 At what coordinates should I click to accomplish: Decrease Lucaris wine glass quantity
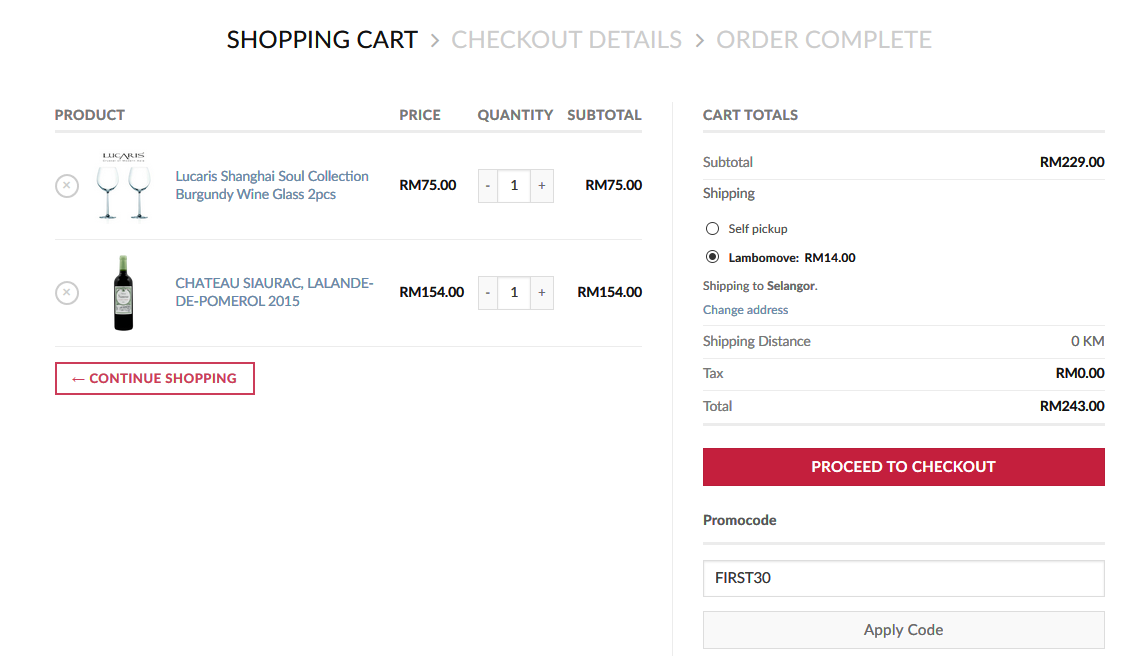click(x=488, y=186)
